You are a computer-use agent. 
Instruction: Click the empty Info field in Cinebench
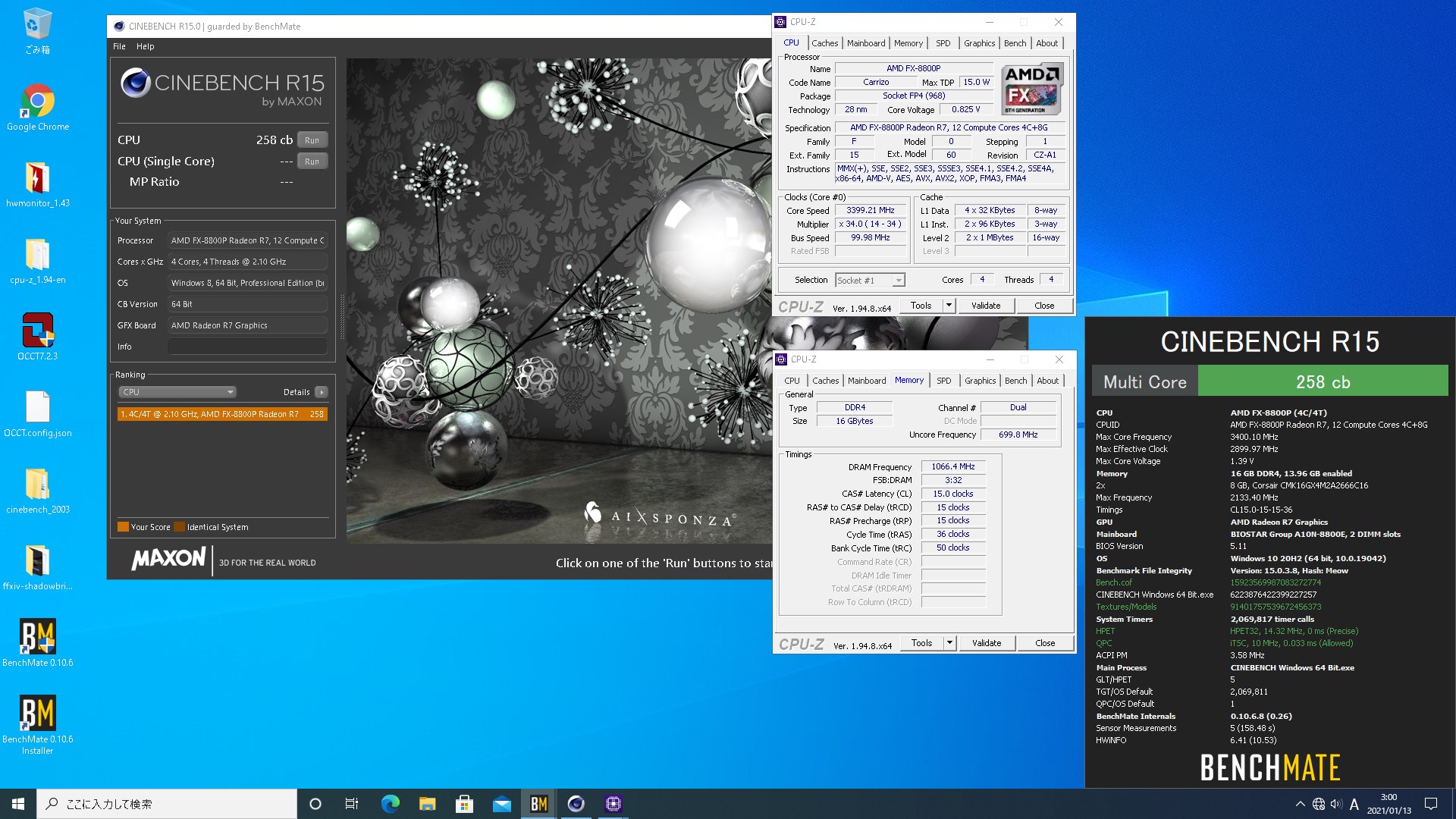coord(247,347)
